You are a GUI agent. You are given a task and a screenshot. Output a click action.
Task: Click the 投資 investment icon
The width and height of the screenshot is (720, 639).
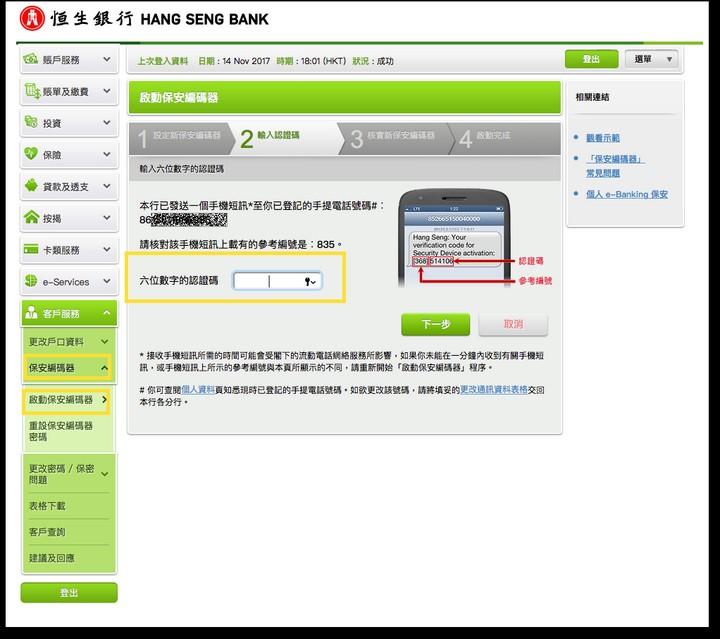click(32, 123)
